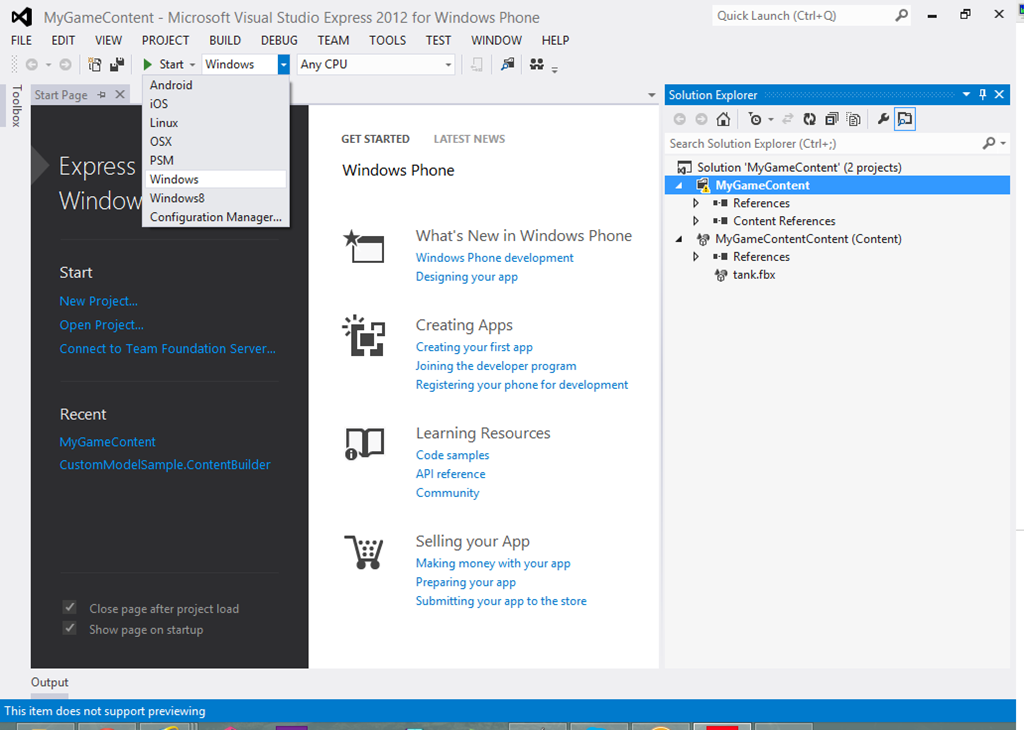Screen dimensions: 1024x730
Task: Choose Configuration Manager... from the dropdown list
Action: [216, 217]
